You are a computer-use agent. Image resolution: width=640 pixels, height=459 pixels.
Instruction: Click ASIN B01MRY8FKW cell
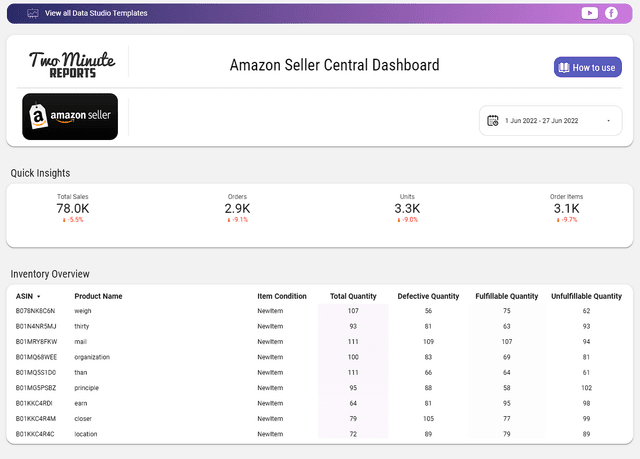(x=36, y=342)
